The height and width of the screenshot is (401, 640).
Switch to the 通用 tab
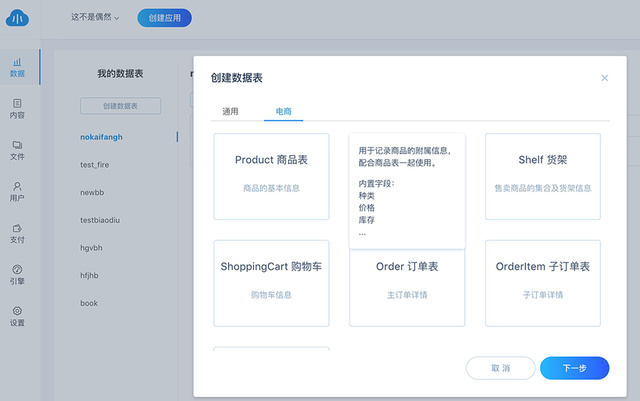point(230,111)
